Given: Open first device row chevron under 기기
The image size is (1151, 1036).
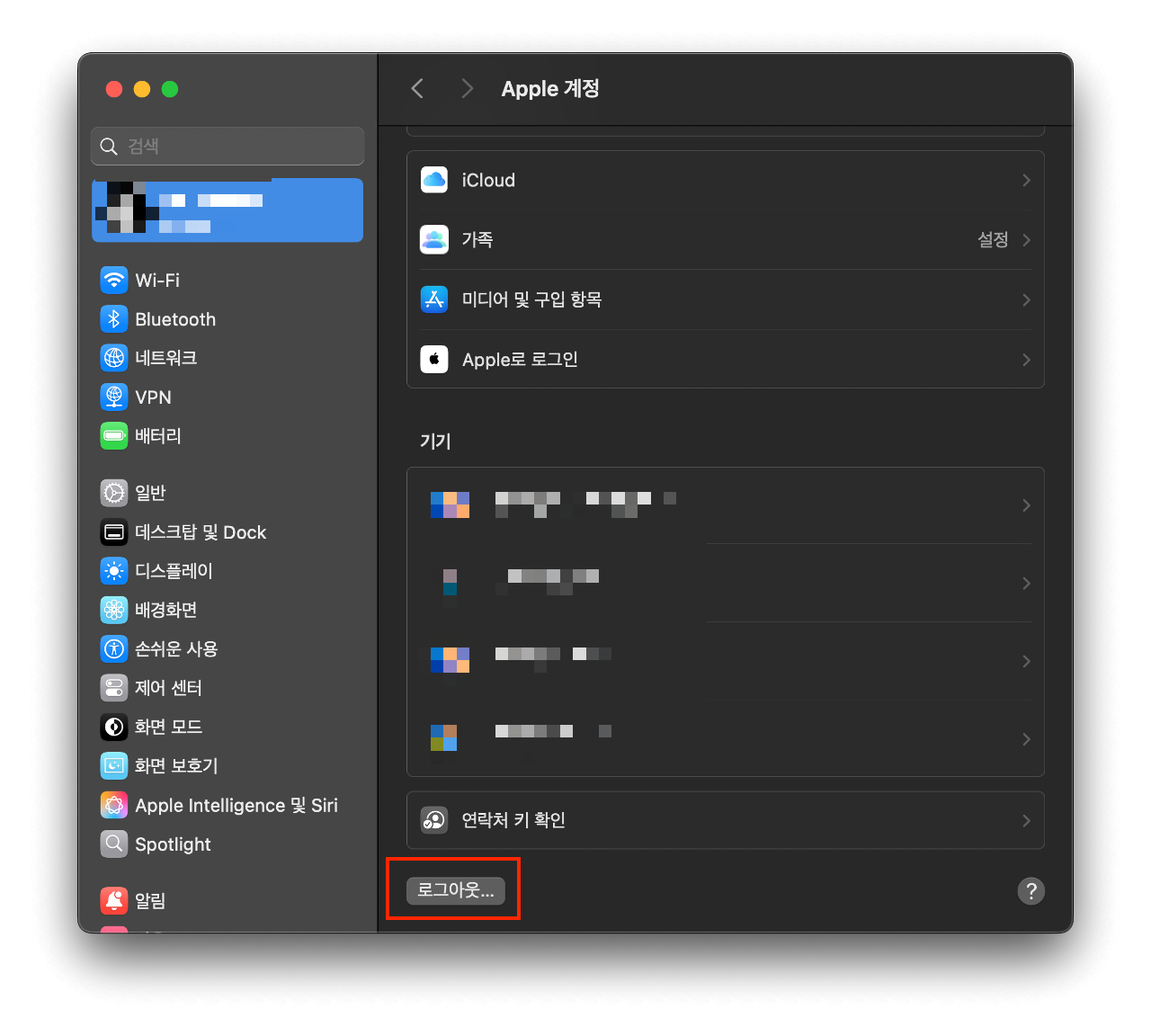Looking at the screenshot, I should point(1026,505).
